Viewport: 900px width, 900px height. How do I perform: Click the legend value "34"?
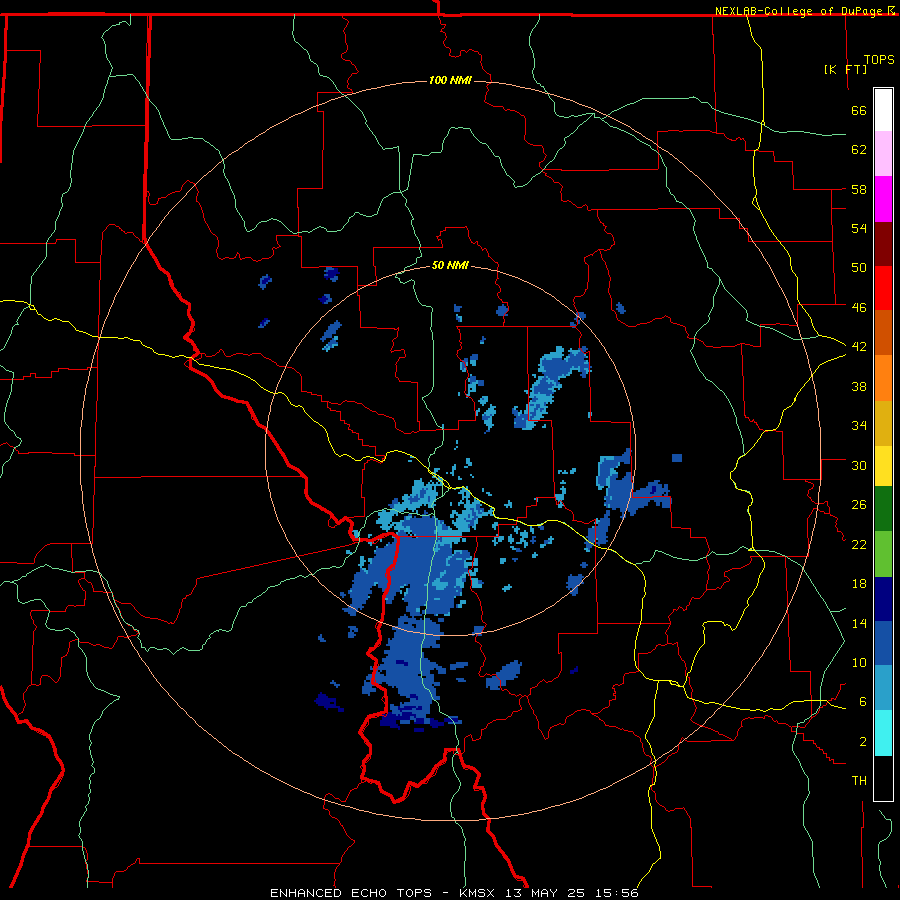pyautogui.click(x=859, y=425)
